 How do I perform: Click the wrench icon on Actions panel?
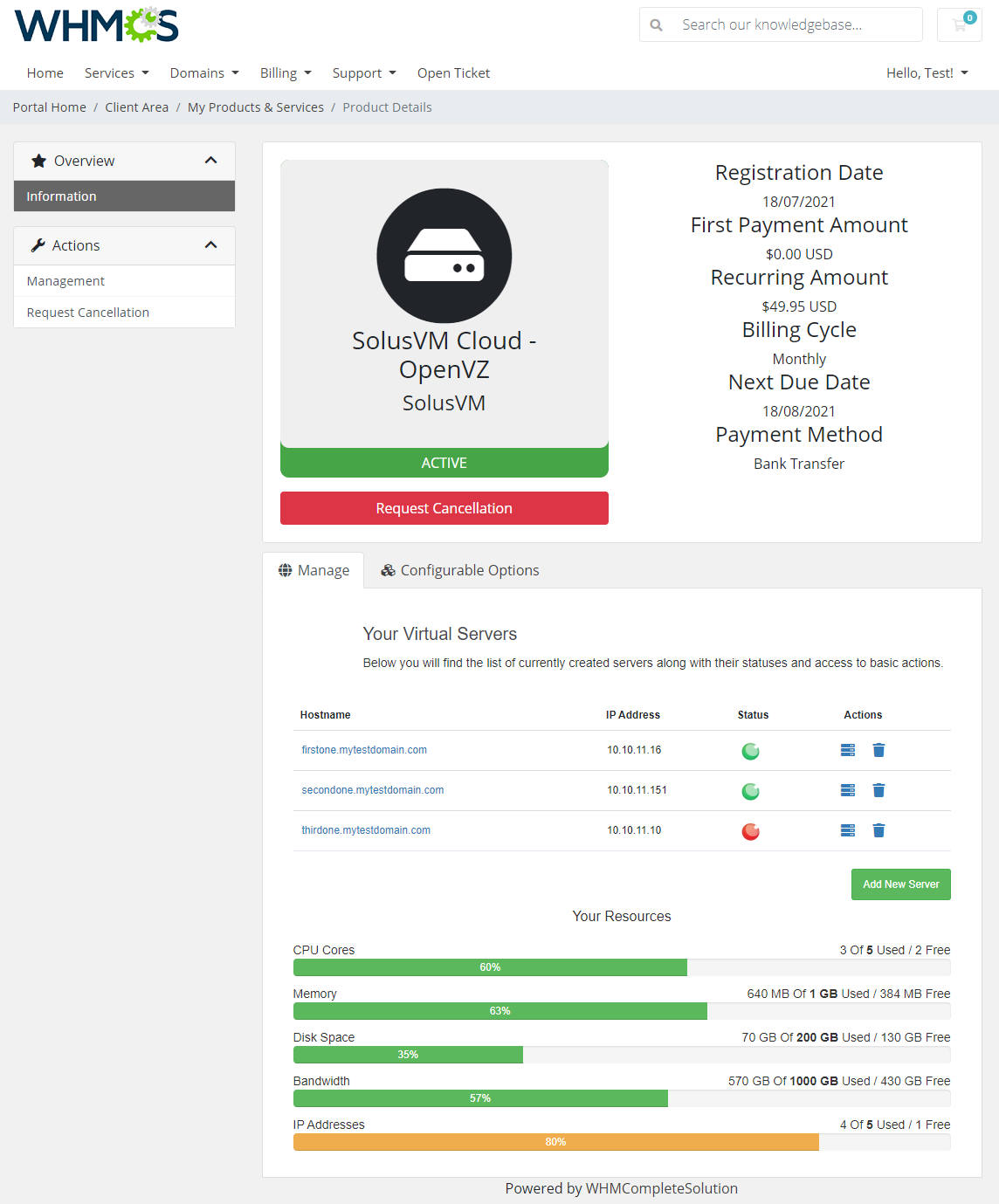tap(37, 245)
